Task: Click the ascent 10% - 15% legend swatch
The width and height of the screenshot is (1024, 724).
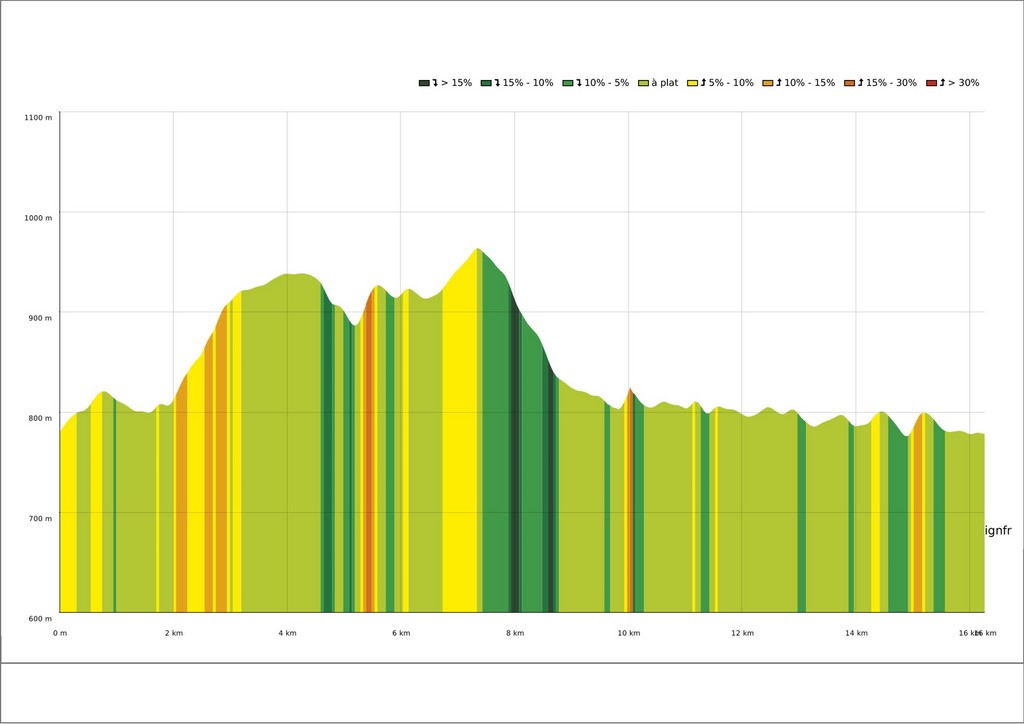Action: pyautogui.click(x=768, y=83)
